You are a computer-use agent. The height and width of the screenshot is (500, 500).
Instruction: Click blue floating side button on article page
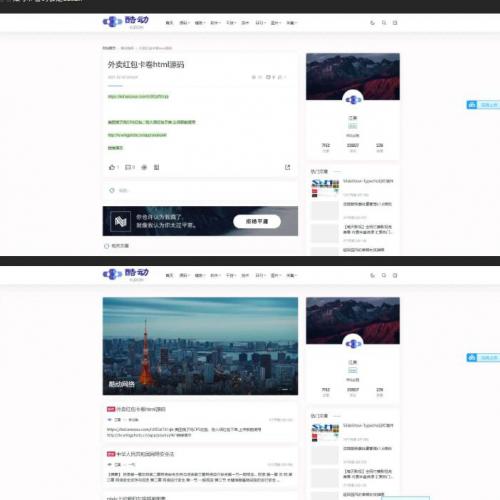(483, 105)
